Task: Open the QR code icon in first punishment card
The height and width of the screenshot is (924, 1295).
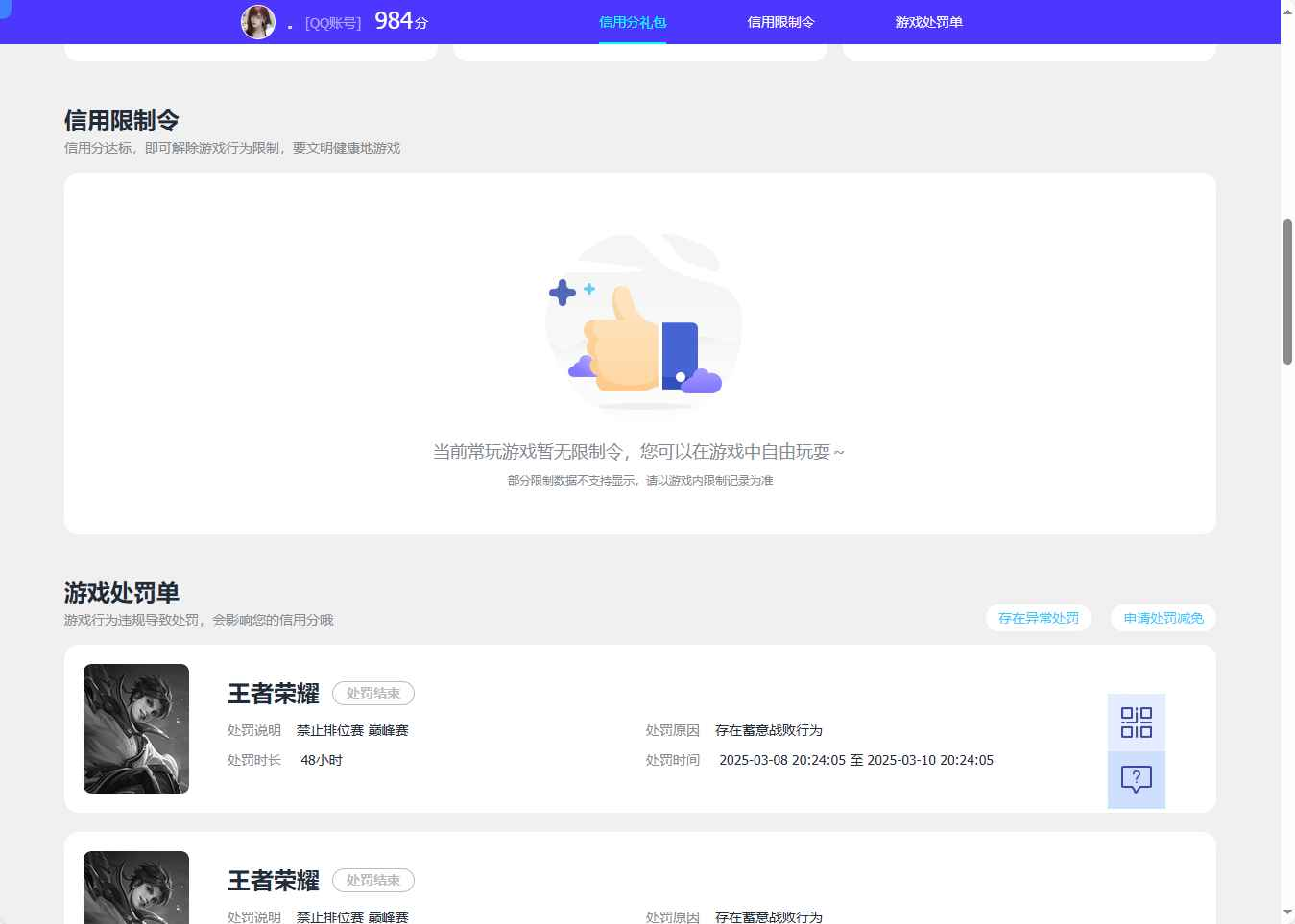Action: (x=1136, y=722)
